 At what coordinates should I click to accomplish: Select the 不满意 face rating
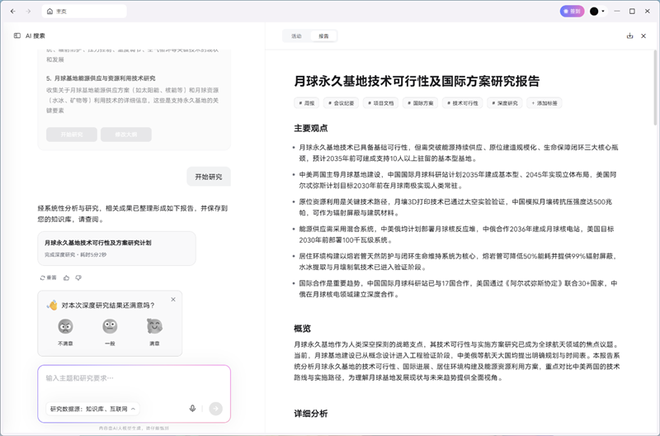(65, 330)
